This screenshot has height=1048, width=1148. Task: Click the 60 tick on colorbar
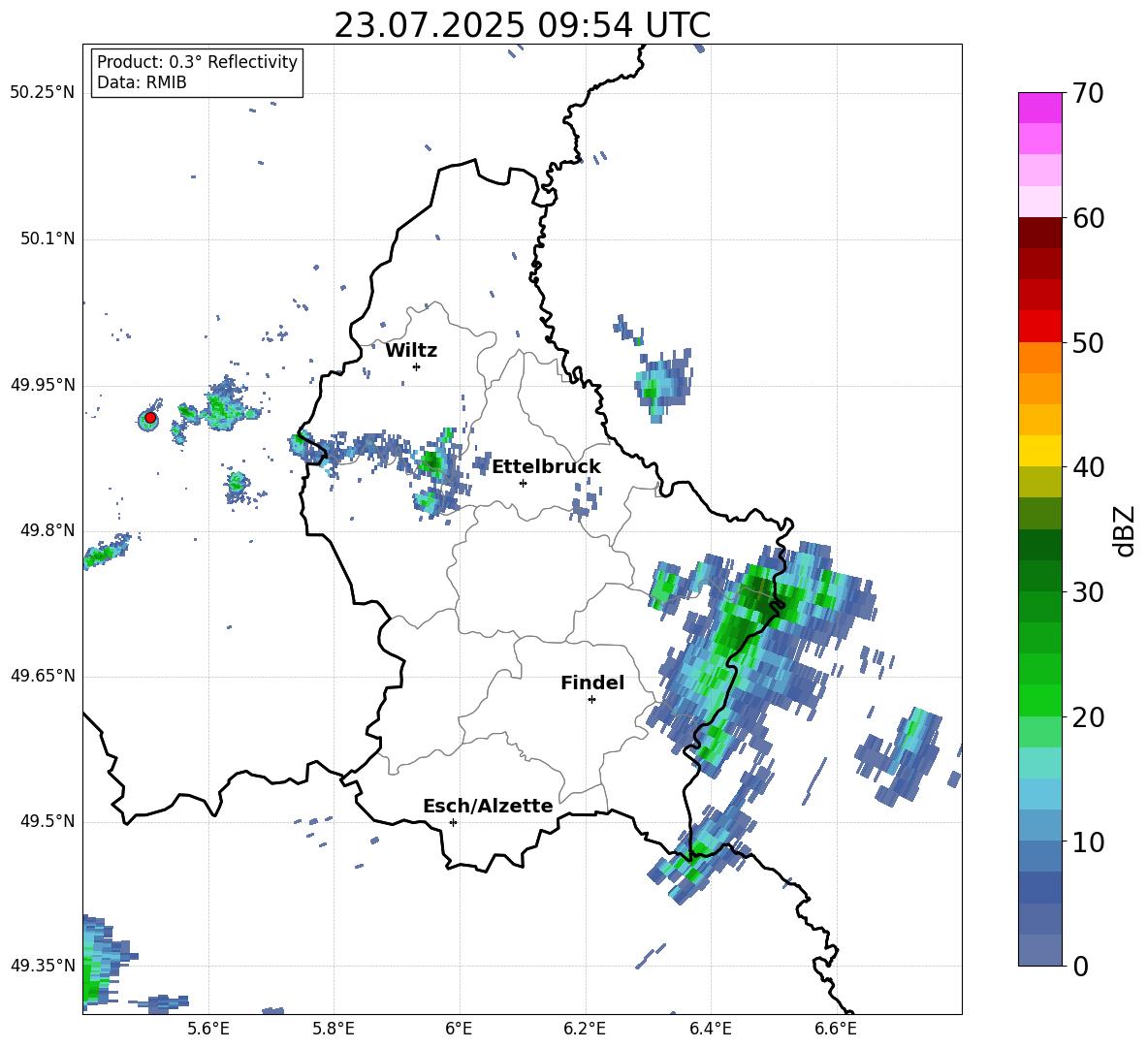click(x=1088, y=218)
